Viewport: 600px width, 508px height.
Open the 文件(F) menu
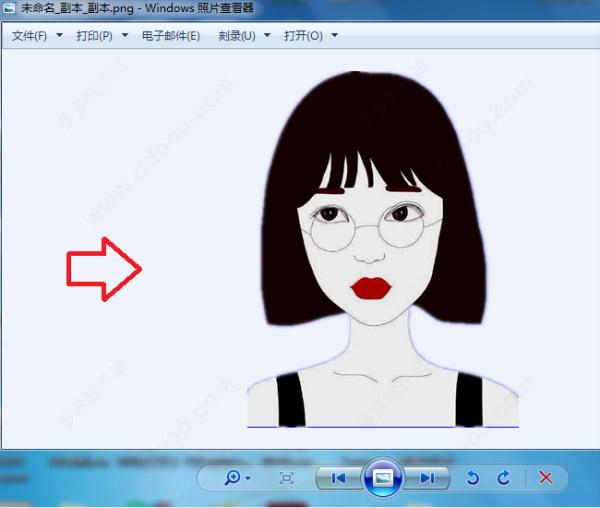pyautogui.click(x=29, y=36)
